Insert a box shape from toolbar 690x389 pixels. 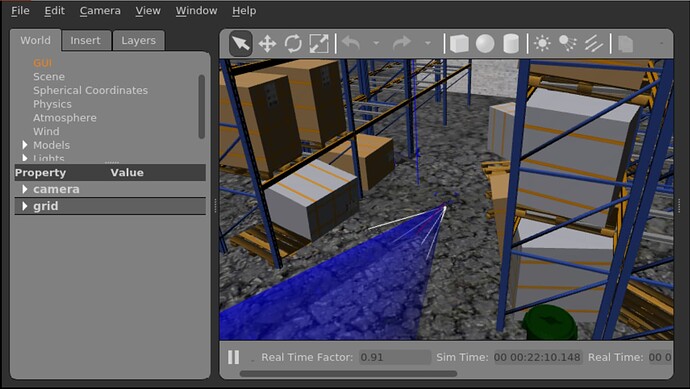pos(459,44)
